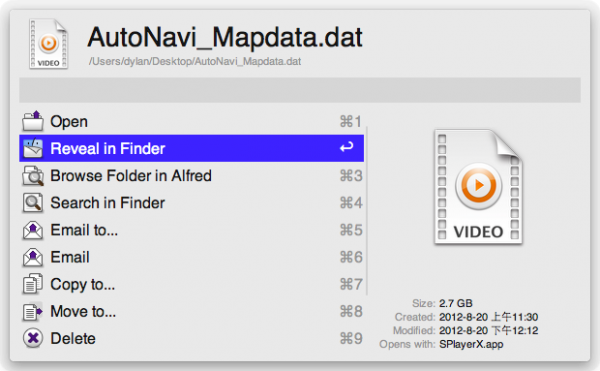Click the large video file preview thumbnail
Image resolution: width=600 pixels, height=371 pixels.
(x=478, y=187)
